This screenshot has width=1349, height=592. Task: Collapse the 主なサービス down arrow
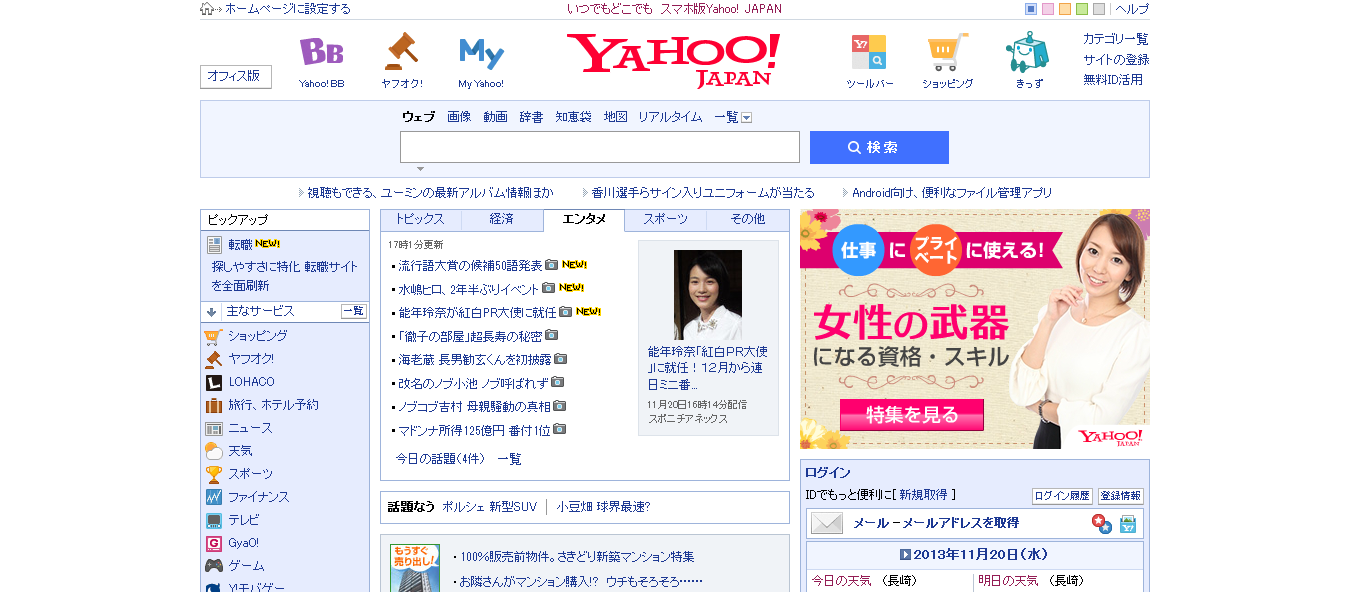pyautogui.click(x=211, y=312)
